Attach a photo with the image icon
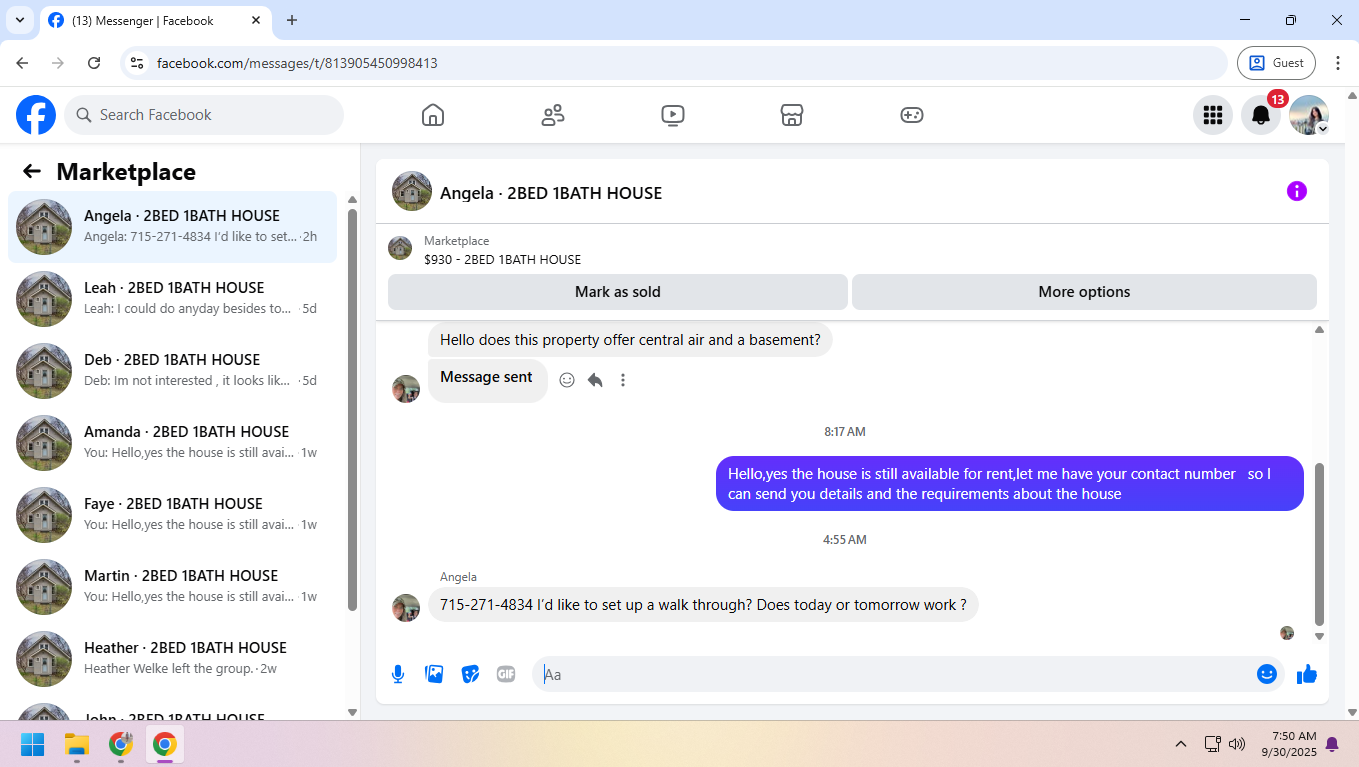The height and width of the screenshot is (767, 1359). pos(434,674)
